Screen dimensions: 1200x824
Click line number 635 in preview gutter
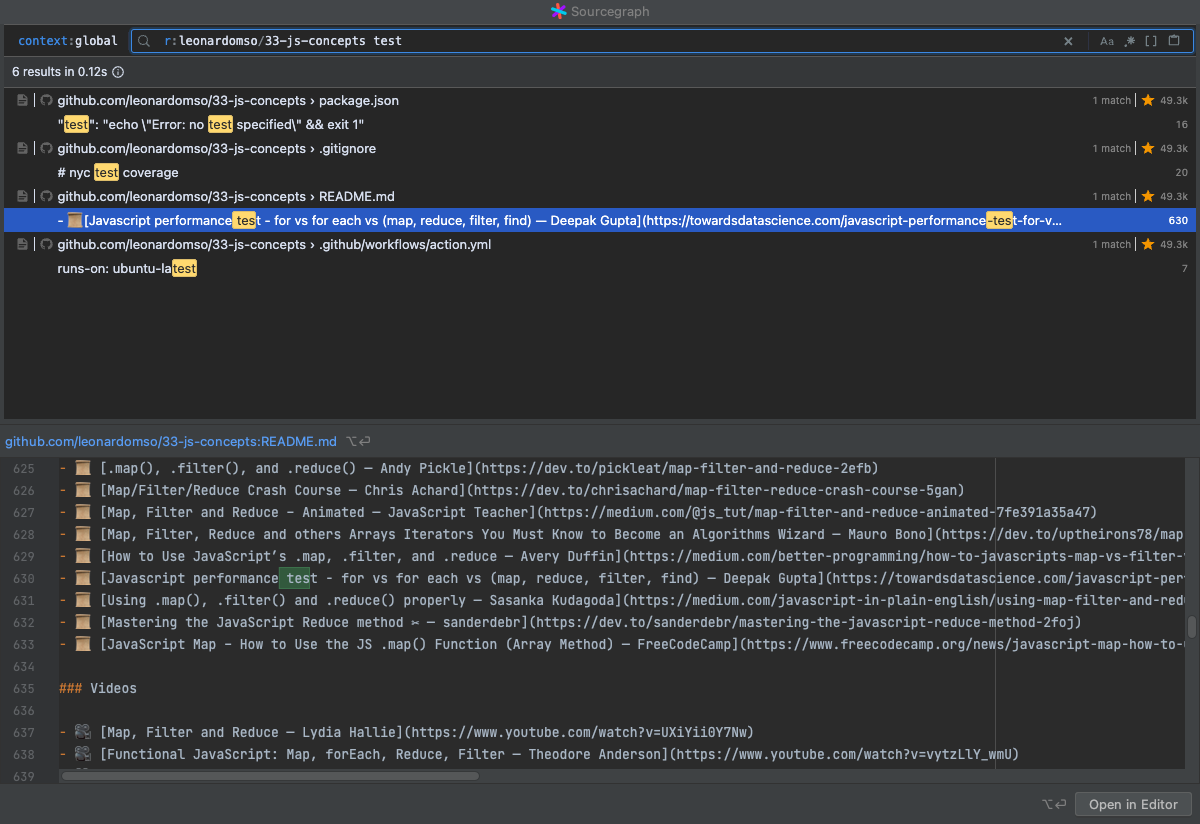pos(22,688)
